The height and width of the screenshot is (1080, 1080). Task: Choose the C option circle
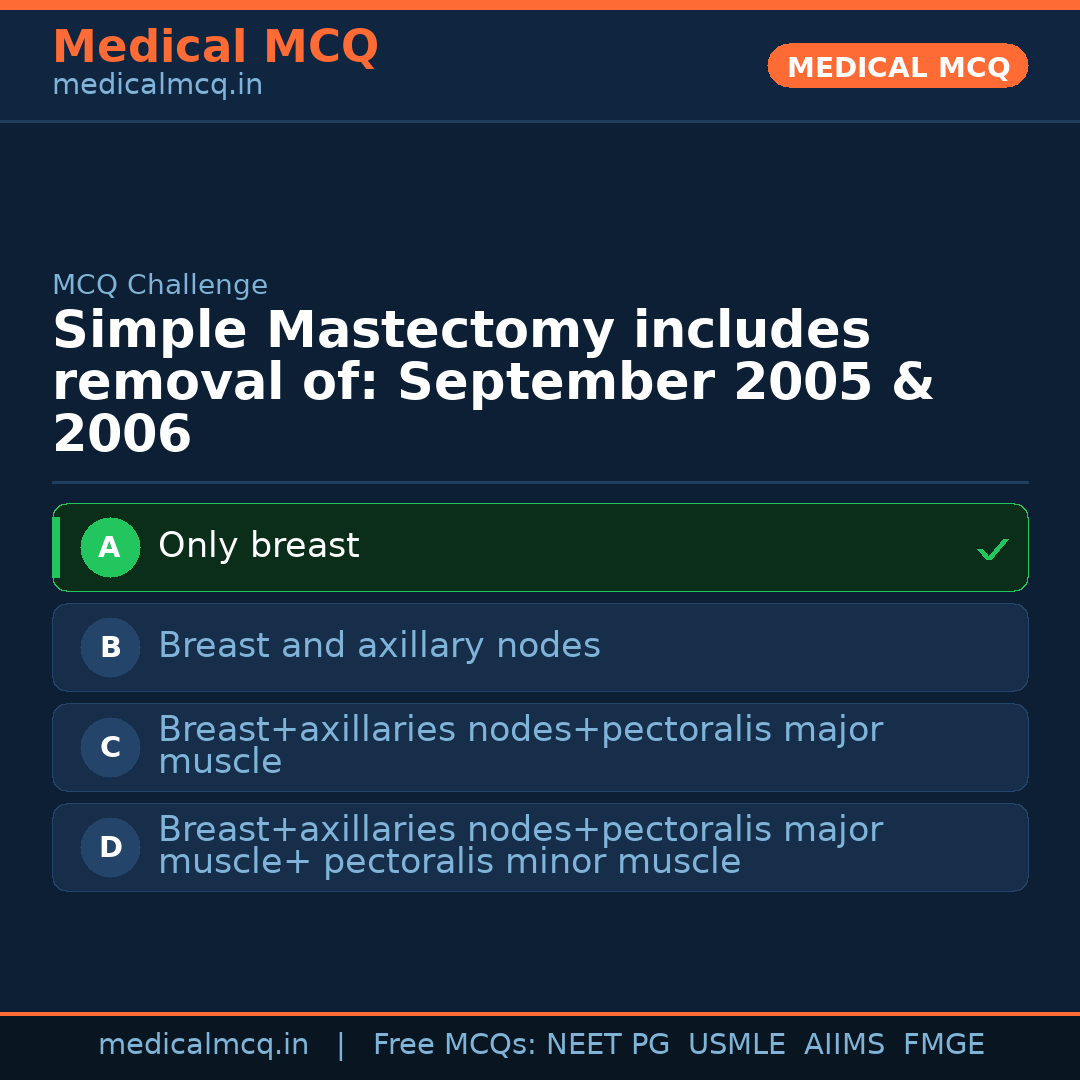click(x=110, y=747)
